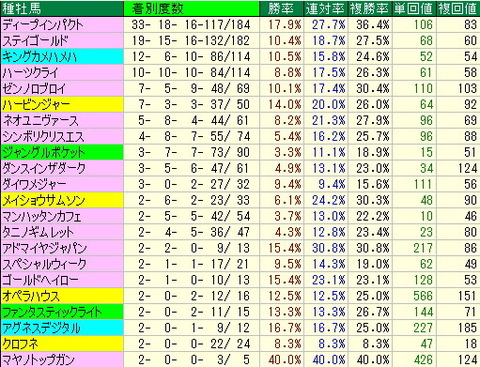Select the ハーツクライ sire name
This screenshot has width=480, height=367.
coord(30,73)
